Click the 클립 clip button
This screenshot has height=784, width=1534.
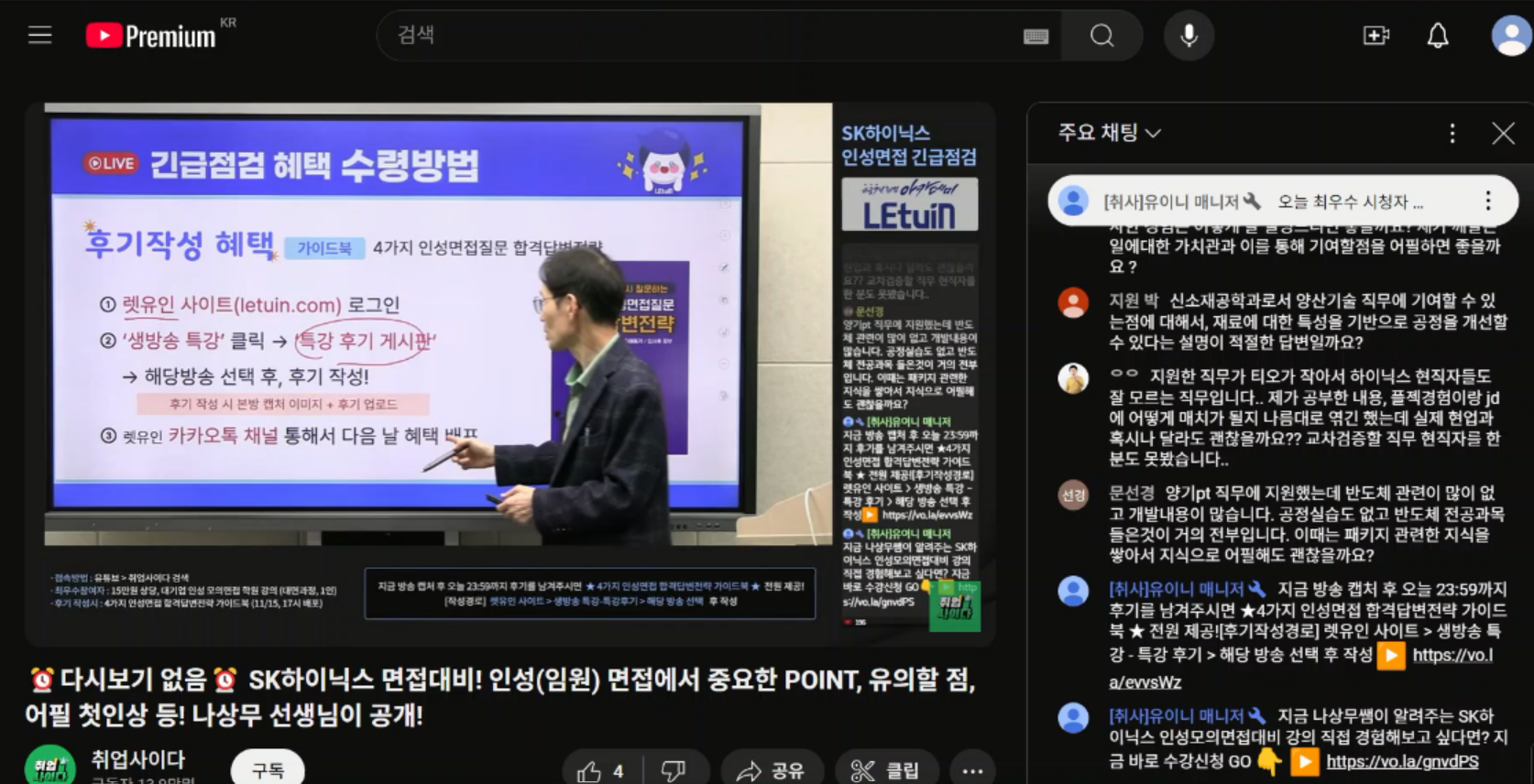coord(885,771)
